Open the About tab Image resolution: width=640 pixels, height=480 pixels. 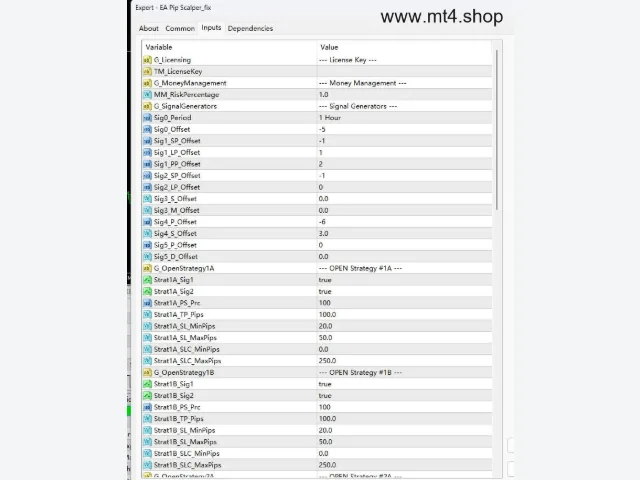(149, 28)
